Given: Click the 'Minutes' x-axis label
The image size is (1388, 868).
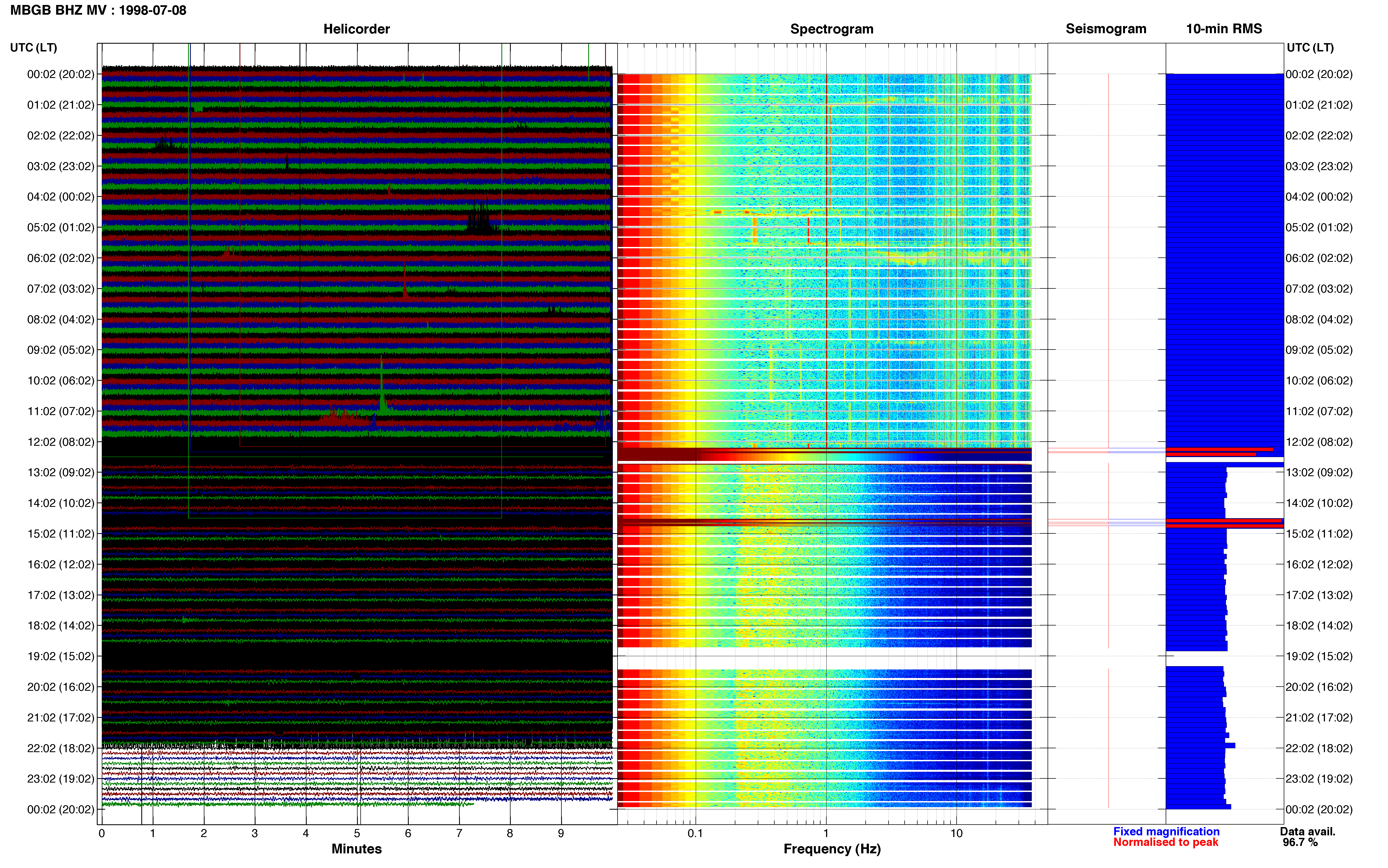Looking at the screenshot, I should (x=356, y=848).
